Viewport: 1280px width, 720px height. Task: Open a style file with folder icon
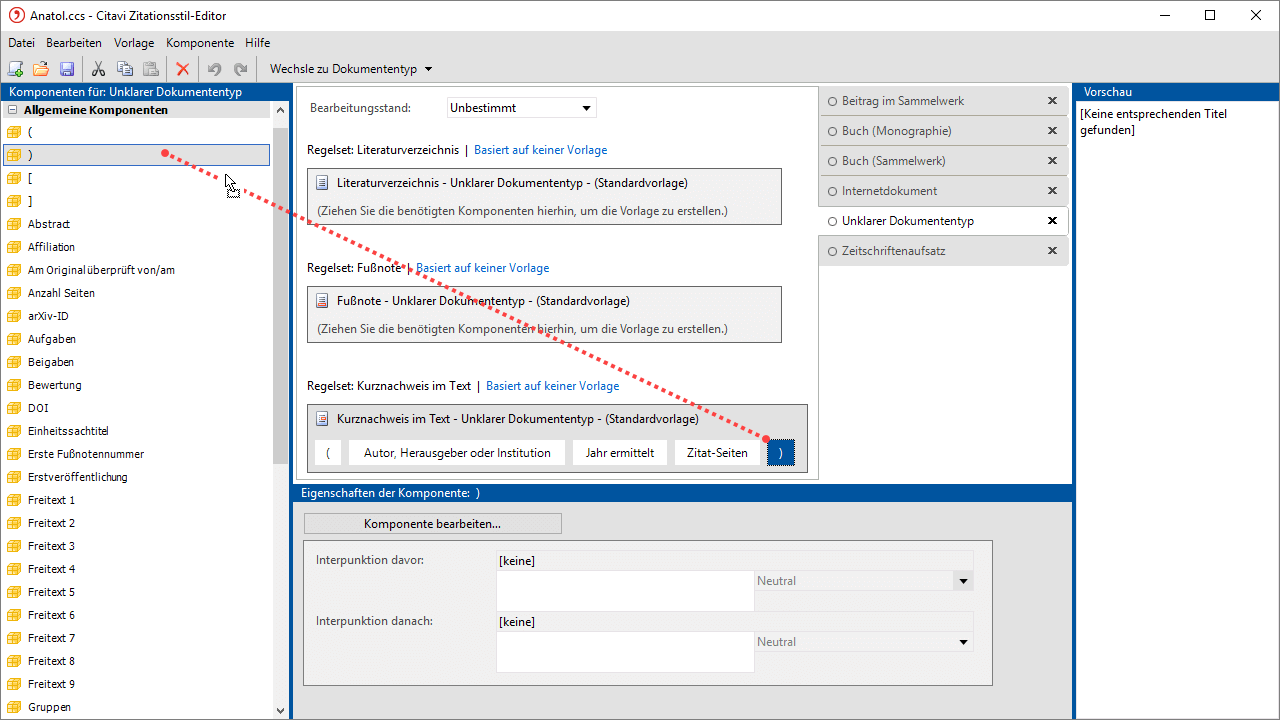(x=41, y=69)
